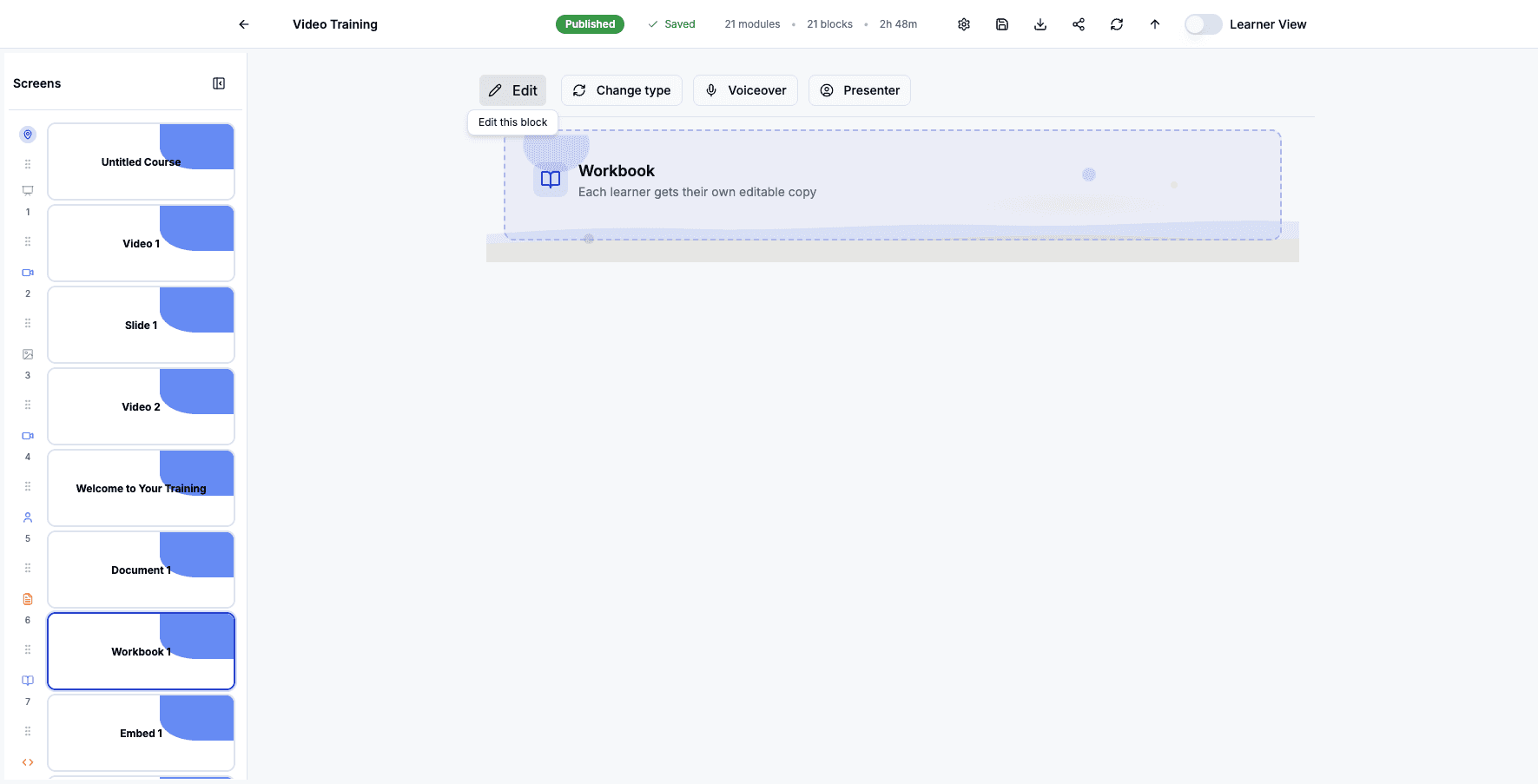1538x784 pixels.
Task: Open the Voiceover tool
Action: [x=745, y=90]
